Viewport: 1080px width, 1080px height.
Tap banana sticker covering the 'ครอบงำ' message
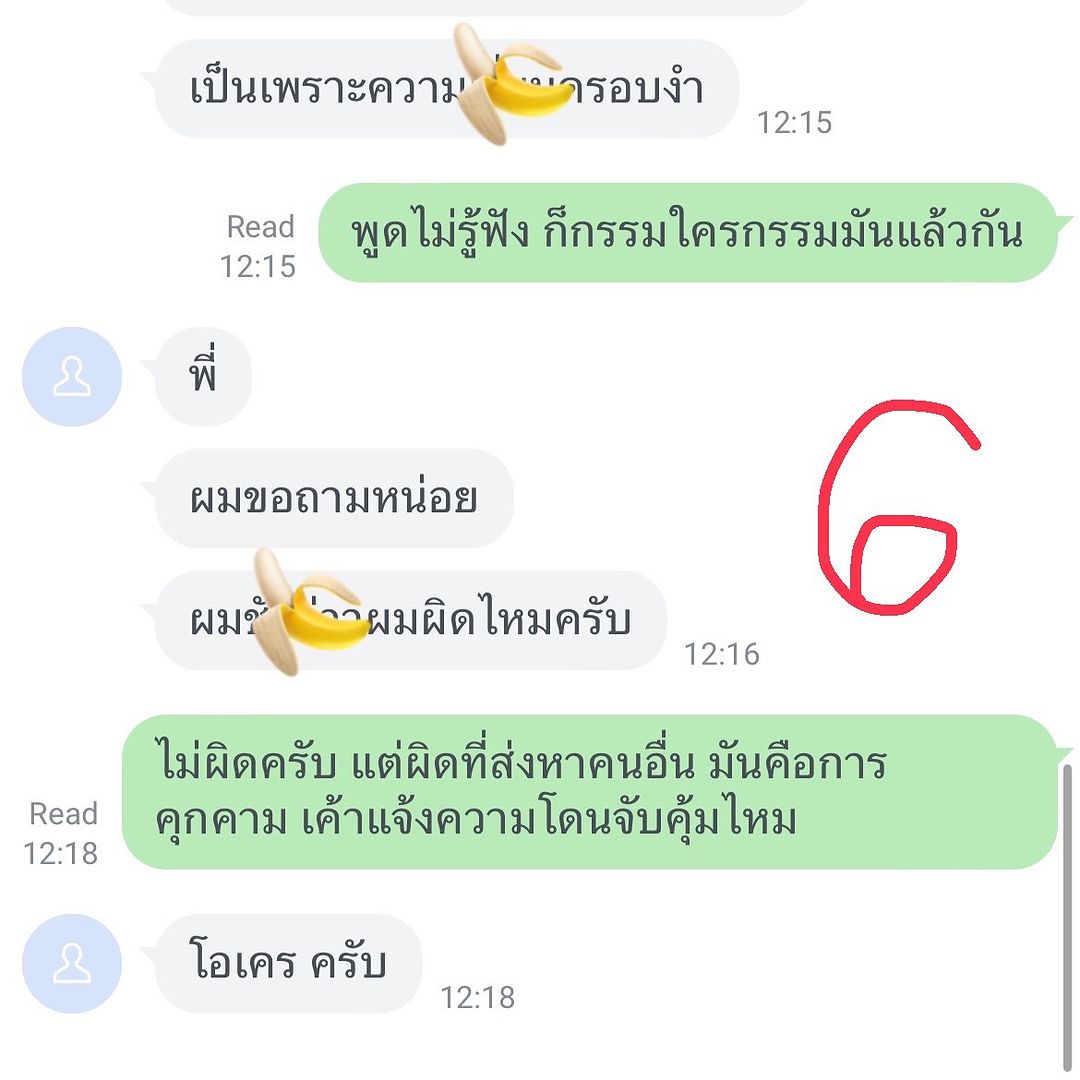(x=513, y=83)
